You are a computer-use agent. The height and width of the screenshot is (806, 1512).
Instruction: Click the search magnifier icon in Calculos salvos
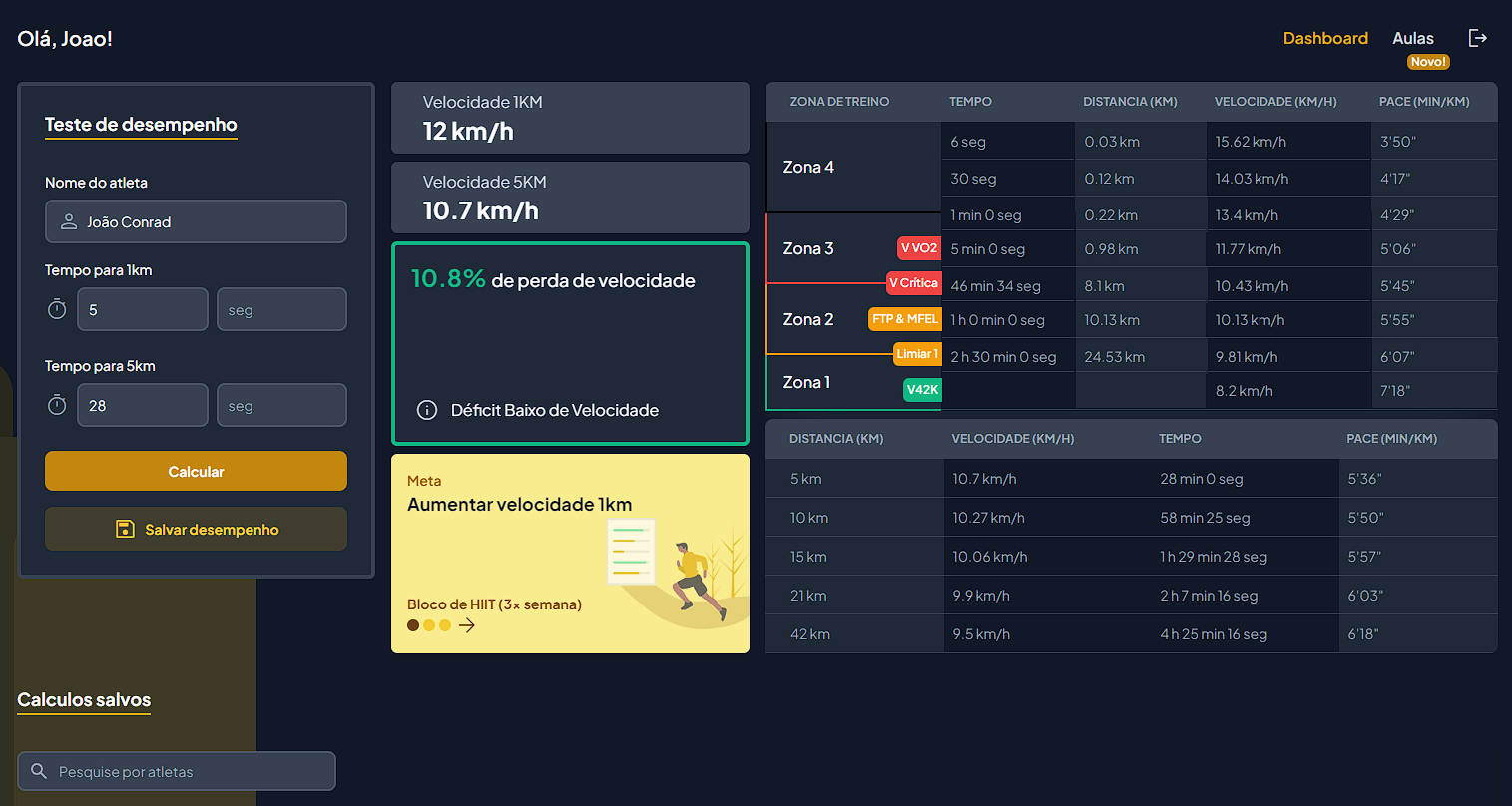[39, 771]
